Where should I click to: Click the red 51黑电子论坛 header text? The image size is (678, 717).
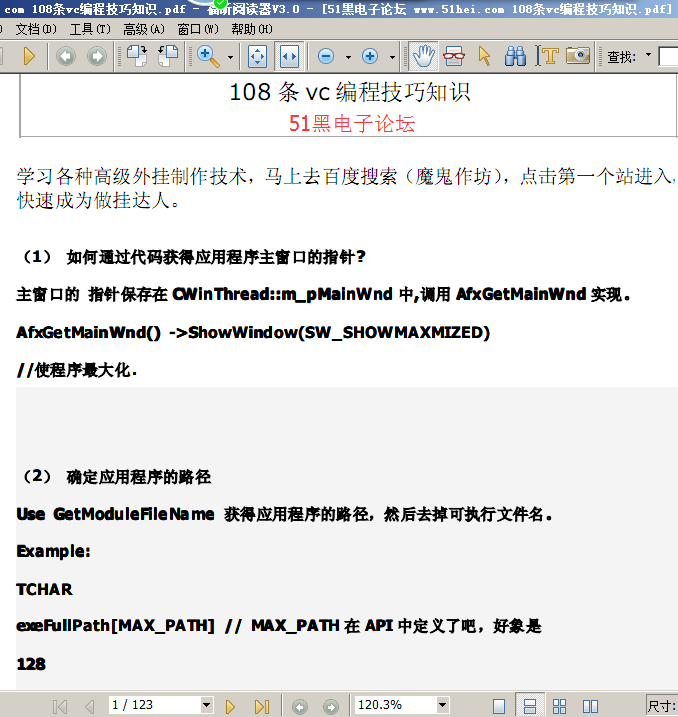tap(352, 123)
